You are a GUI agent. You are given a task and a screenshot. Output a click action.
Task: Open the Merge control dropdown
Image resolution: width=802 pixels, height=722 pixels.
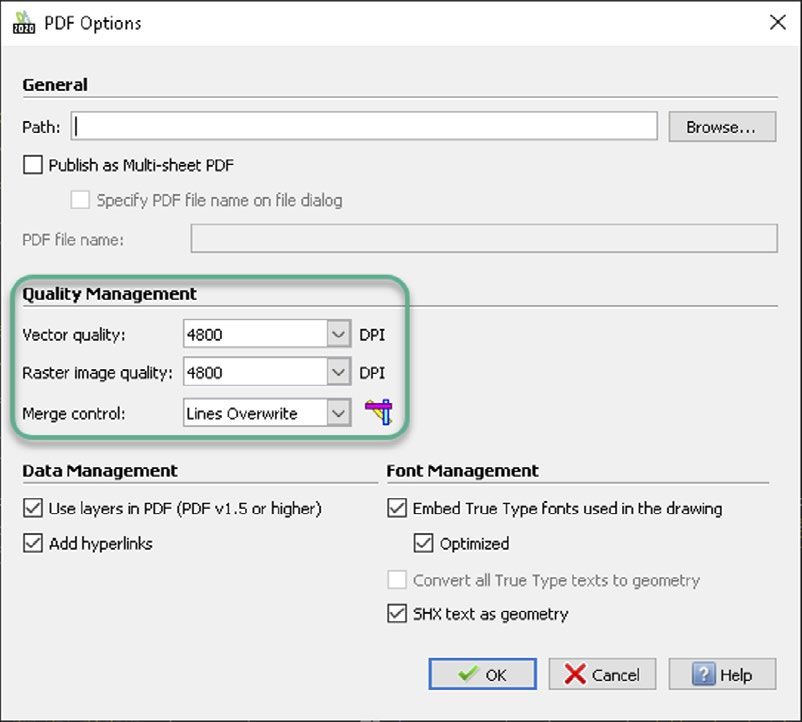pos(338,413)
